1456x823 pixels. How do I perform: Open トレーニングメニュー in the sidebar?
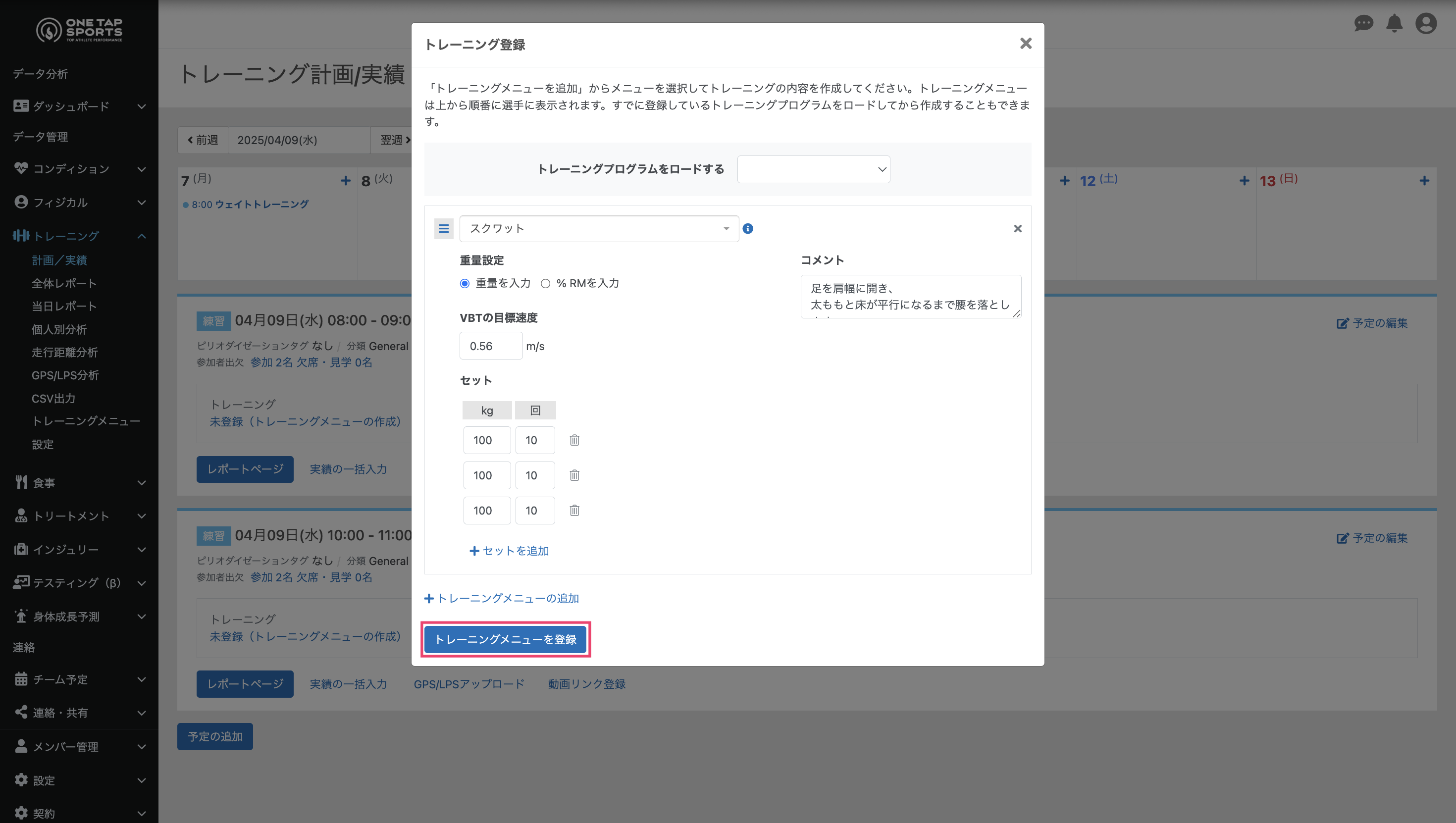[x=86, y=421]
